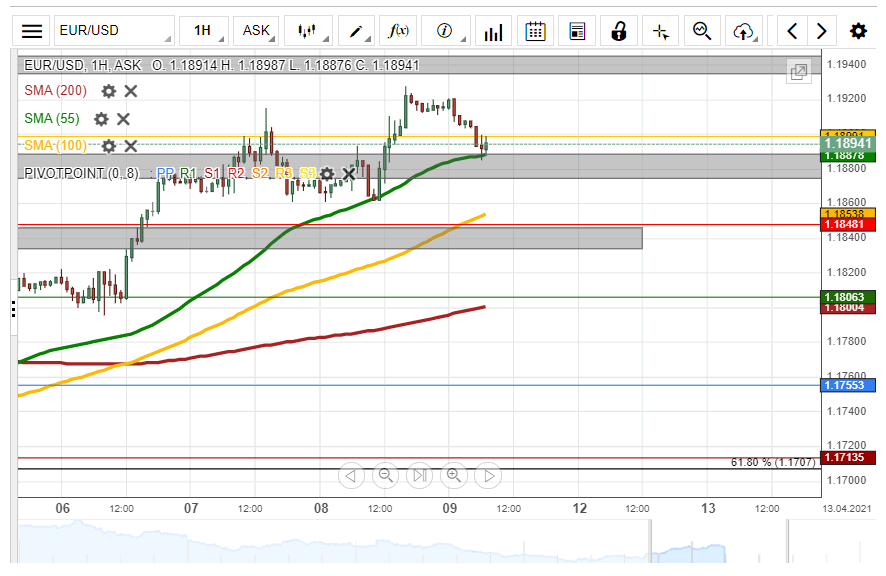Click the bar chart volume icon

click(x=492, y=31)
